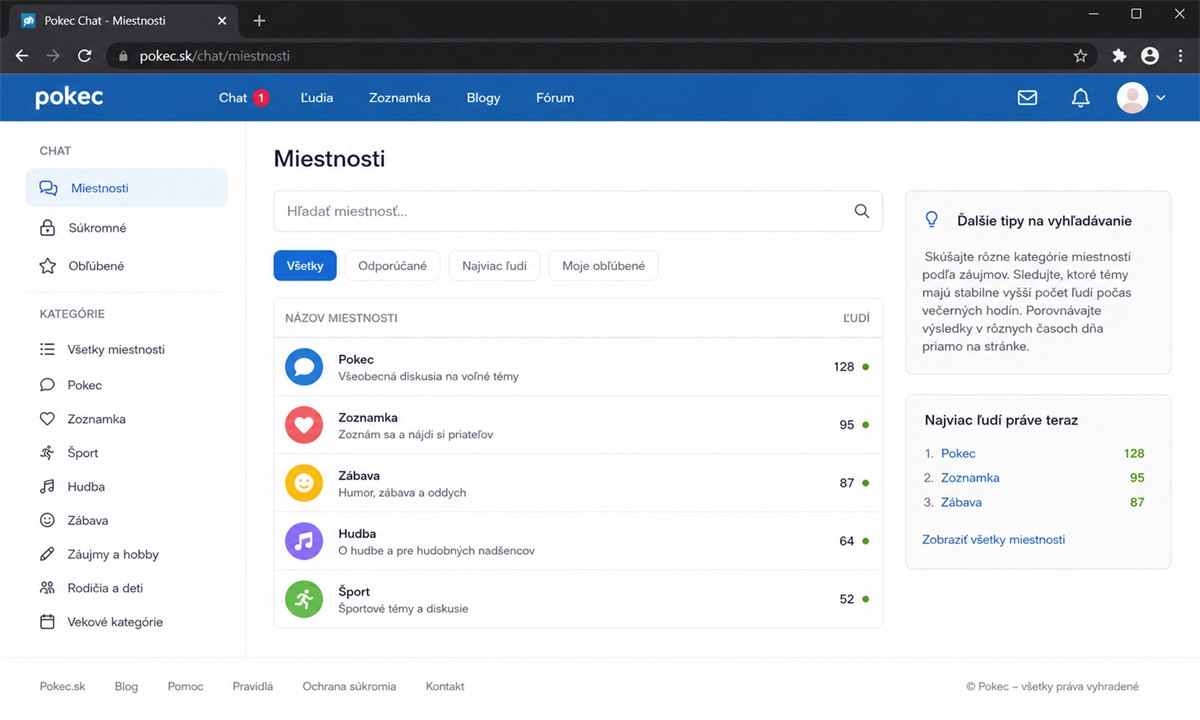The image size is (1200, 720).
Task: Open Pokec link in top rooms list
Action: (x=958, y=454)
